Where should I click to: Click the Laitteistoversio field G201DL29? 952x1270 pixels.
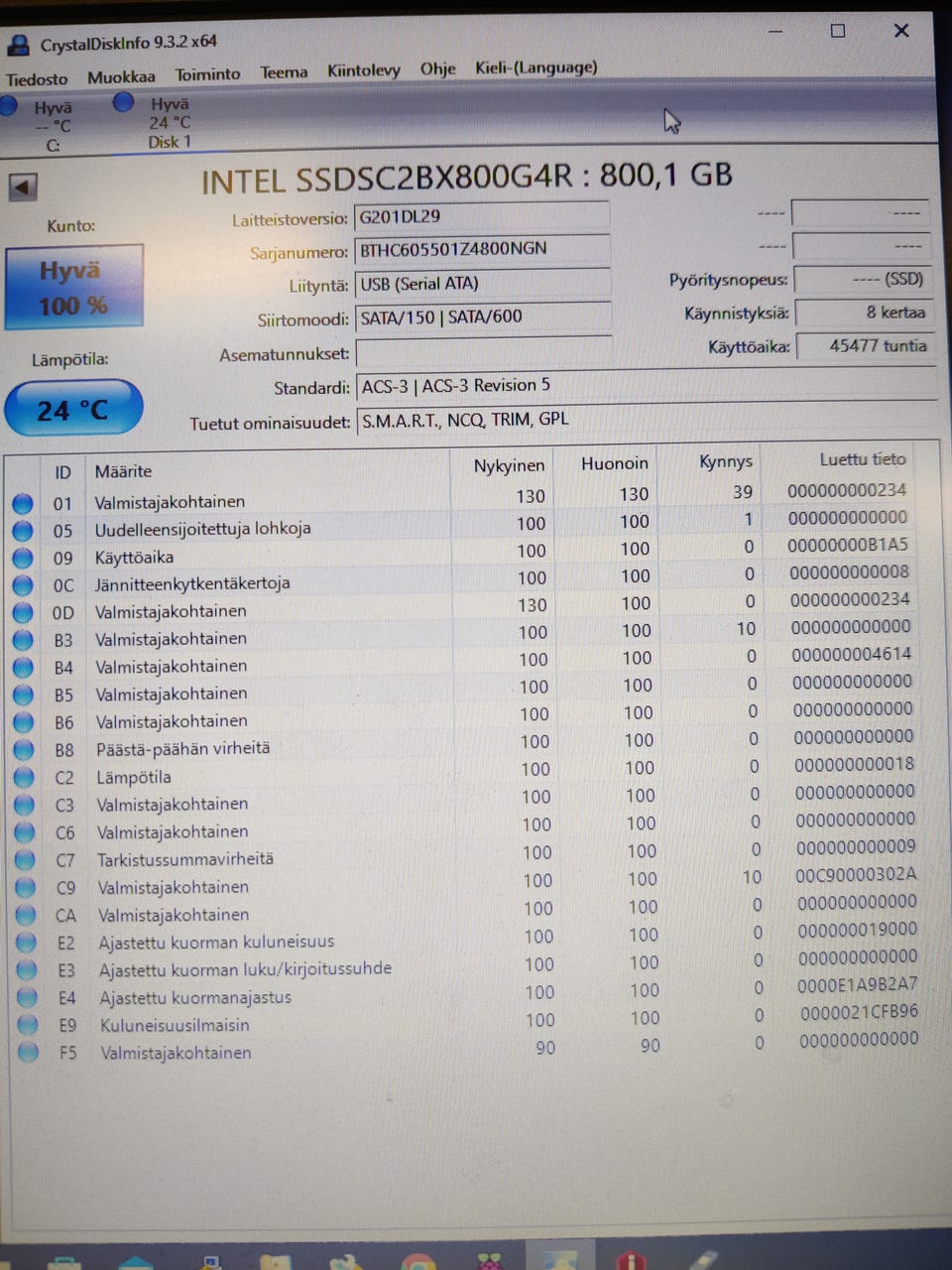481,217
